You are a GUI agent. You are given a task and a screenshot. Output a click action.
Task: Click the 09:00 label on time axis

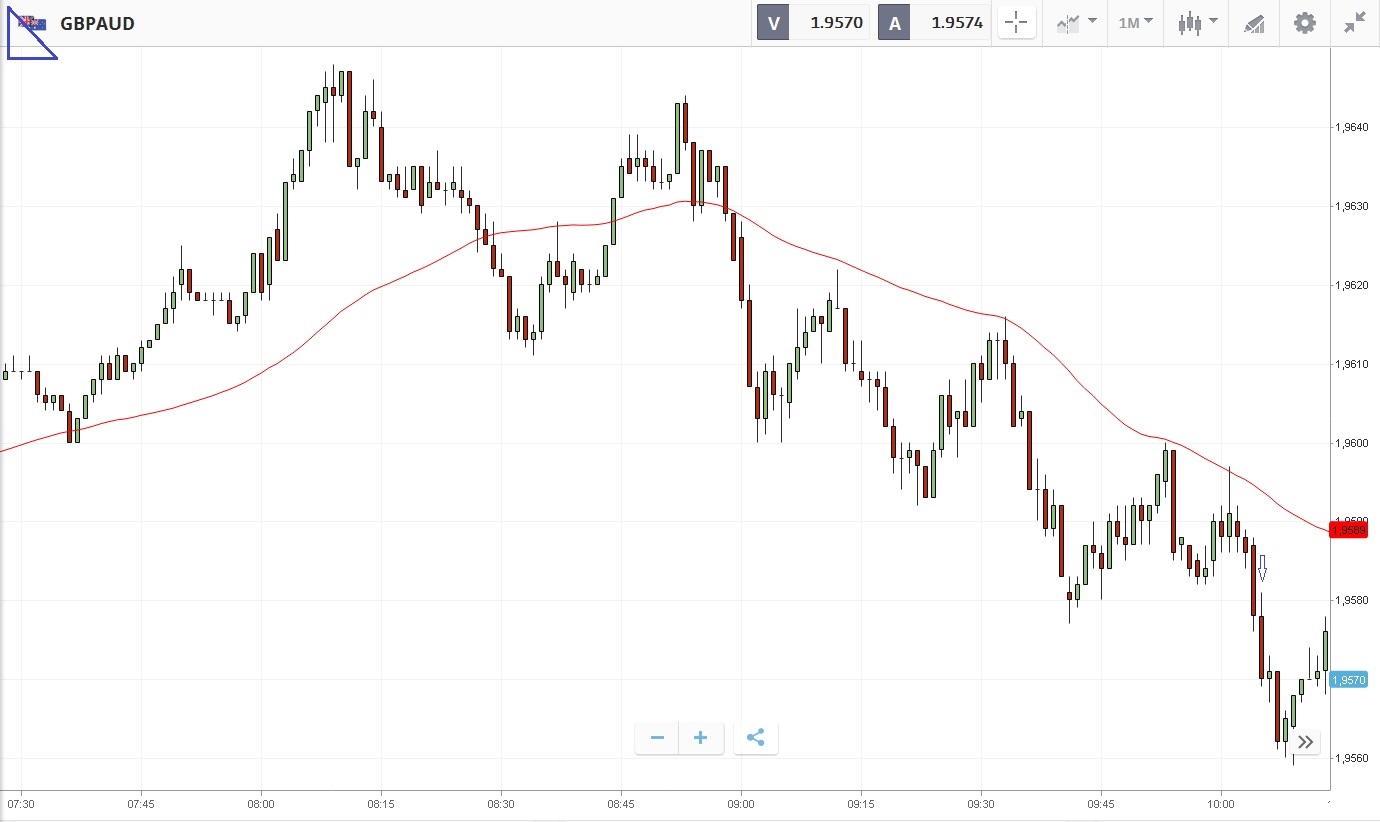tap(741, 803)
